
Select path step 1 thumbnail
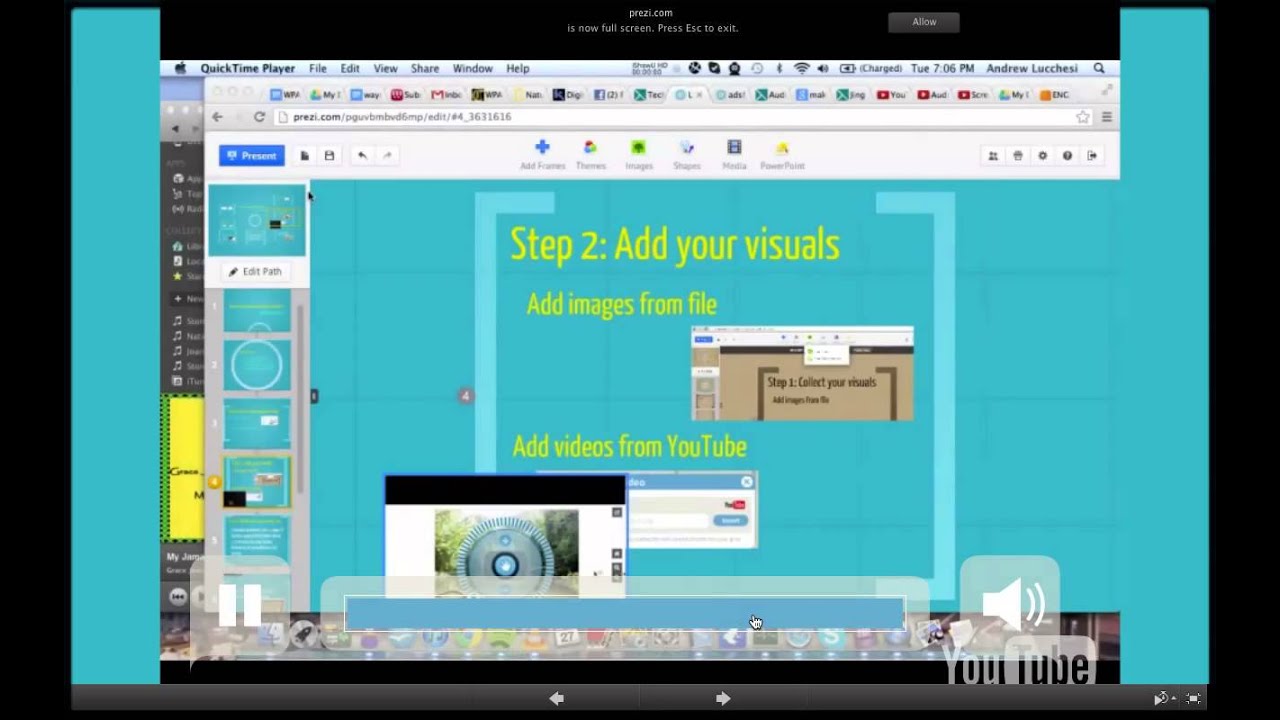click(x=257, y=311)
